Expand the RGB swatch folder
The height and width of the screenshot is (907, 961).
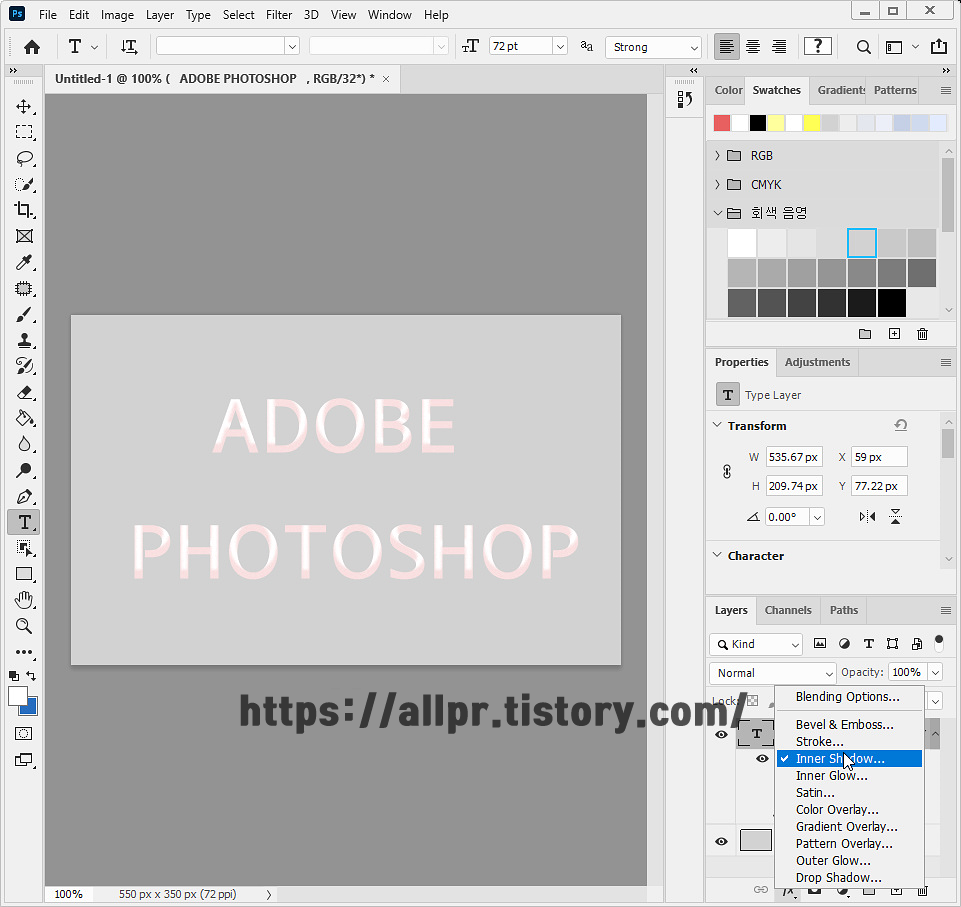pos(717,156)
